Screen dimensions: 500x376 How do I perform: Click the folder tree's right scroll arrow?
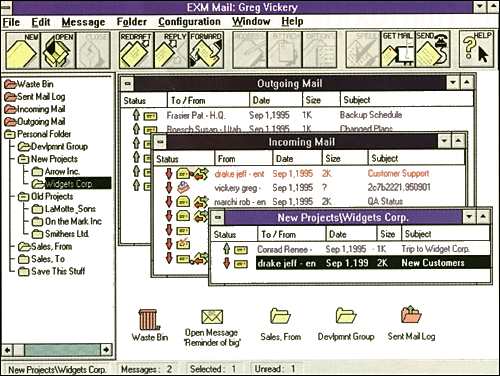point(106,350)
